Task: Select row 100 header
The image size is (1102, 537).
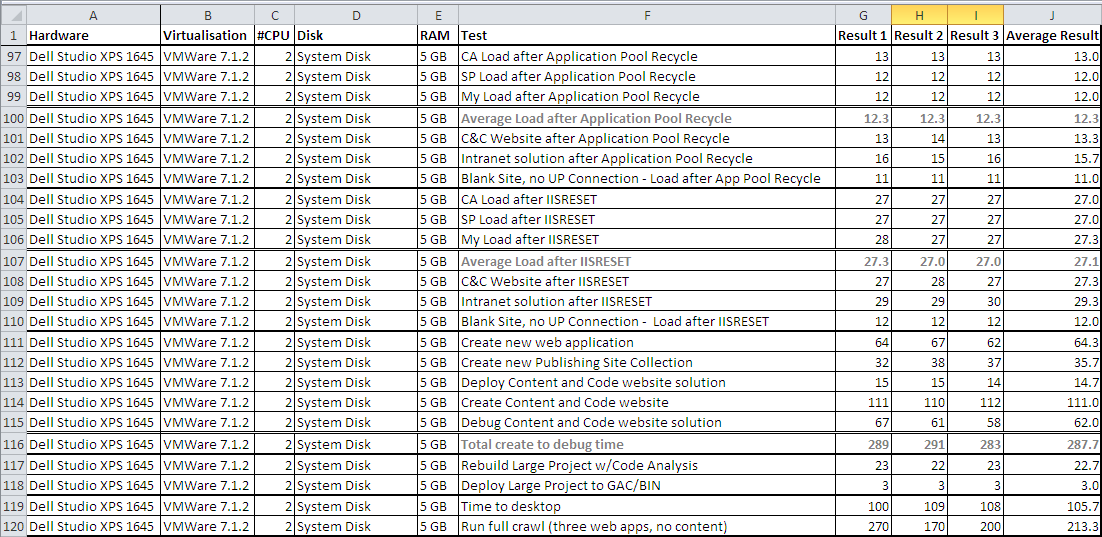Action: [x=13, y=118]
